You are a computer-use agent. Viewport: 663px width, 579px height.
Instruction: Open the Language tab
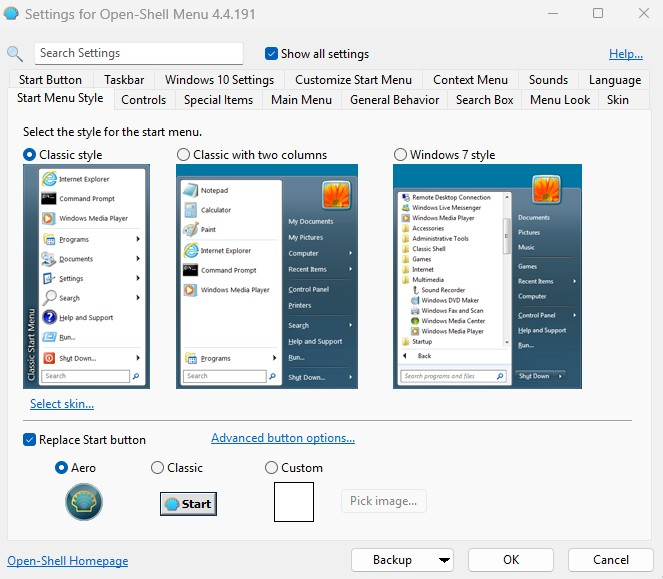[615, 80]
